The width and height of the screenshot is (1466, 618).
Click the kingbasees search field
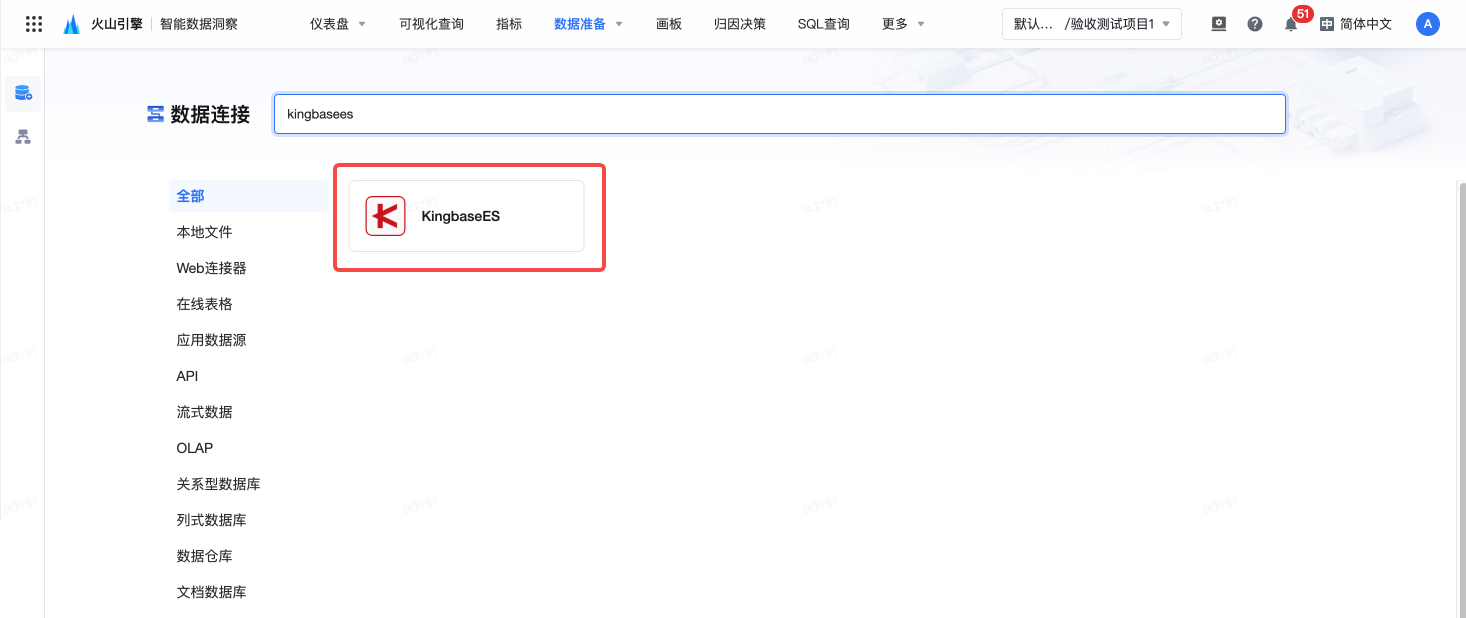tap(780, 114)
